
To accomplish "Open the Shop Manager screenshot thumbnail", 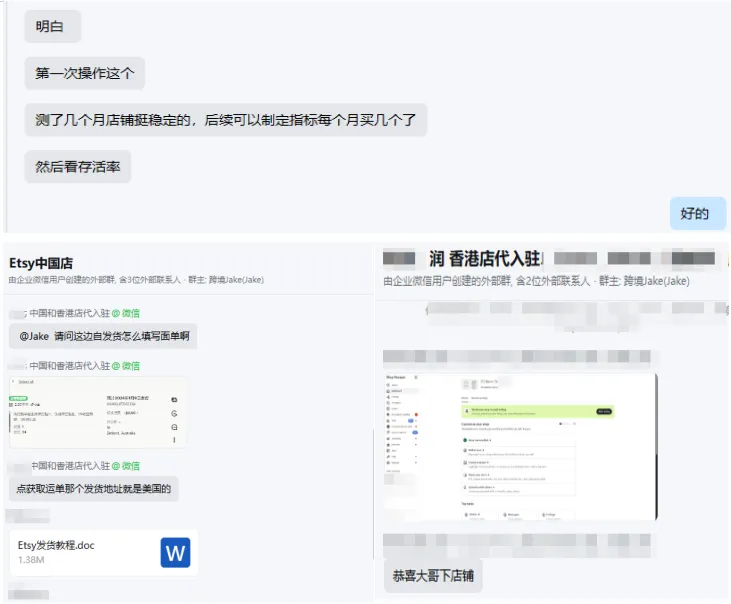I will (x=520, y=446).
